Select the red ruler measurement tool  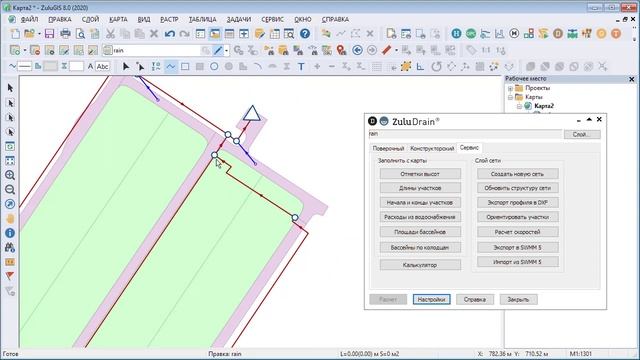tap(386, 50)
